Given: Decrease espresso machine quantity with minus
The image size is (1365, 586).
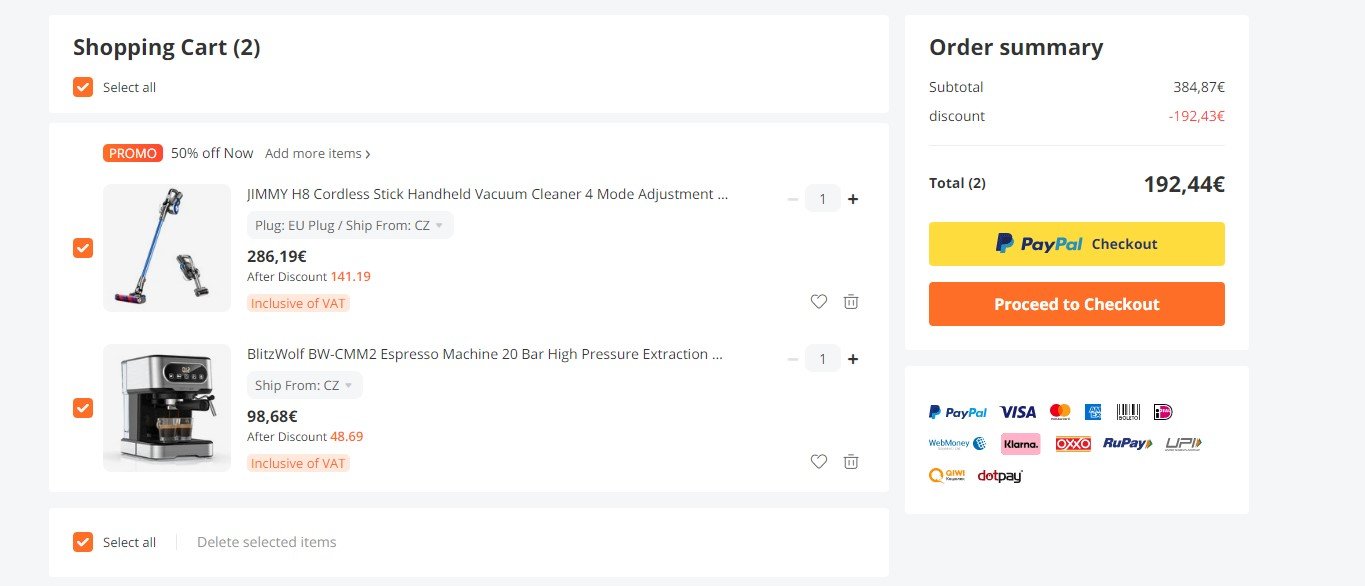Looking at the screenshot, I should [x=793, y=359].
